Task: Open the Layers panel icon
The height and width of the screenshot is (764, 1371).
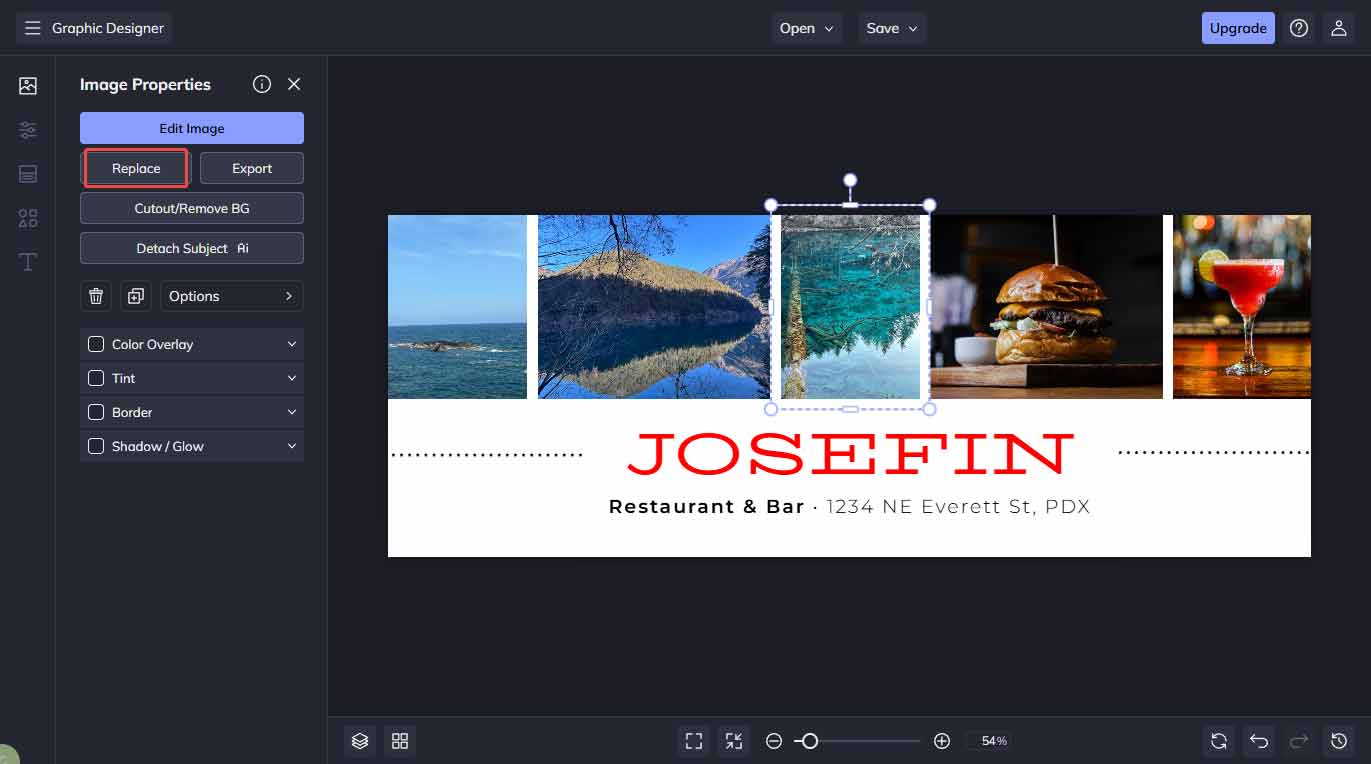Action: 360,741
